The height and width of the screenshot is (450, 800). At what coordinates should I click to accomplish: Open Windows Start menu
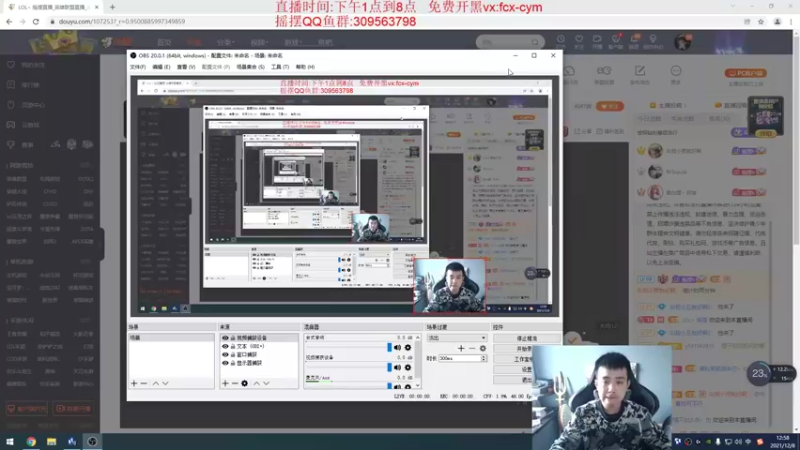click(10, 441)
